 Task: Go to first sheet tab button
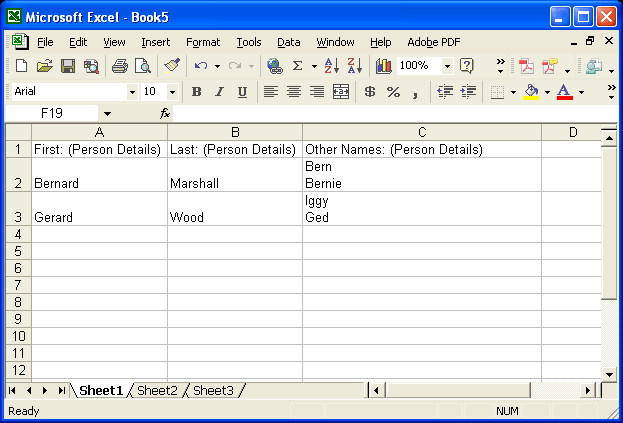(12, 390)
